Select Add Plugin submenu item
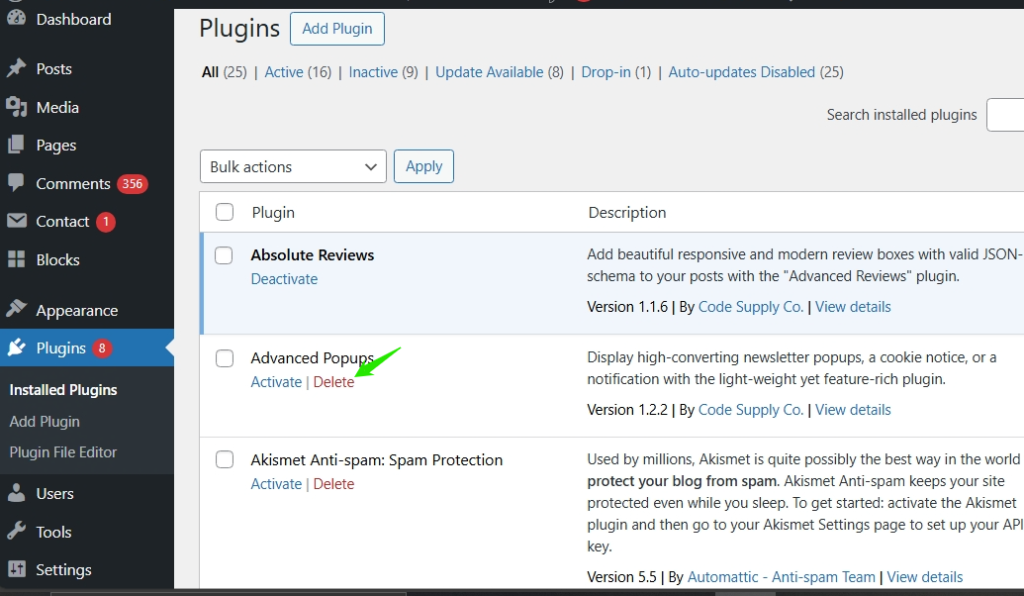Viewport: 1024px width, 596px height. coord(44,422)
